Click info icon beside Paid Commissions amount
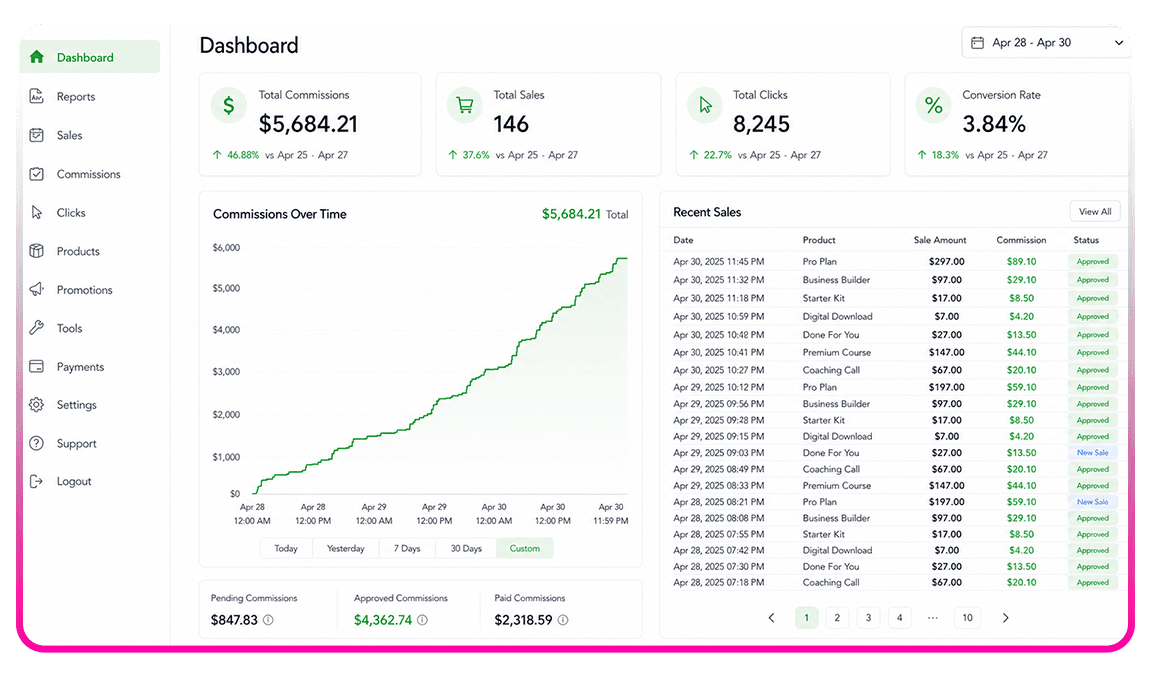1154x673 pixels. click(563, 620)
